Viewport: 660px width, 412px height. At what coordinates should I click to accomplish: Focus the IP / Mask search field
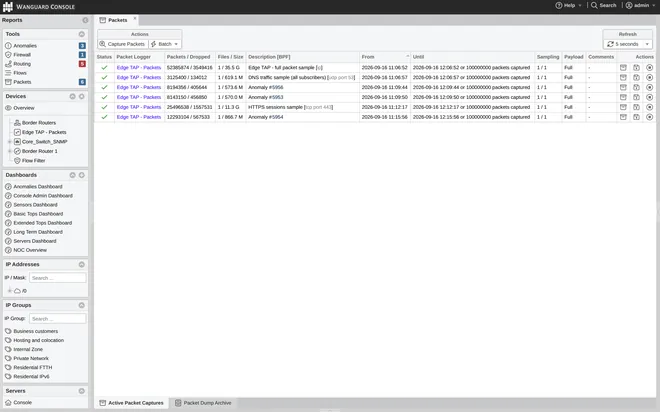coord(58,278)
